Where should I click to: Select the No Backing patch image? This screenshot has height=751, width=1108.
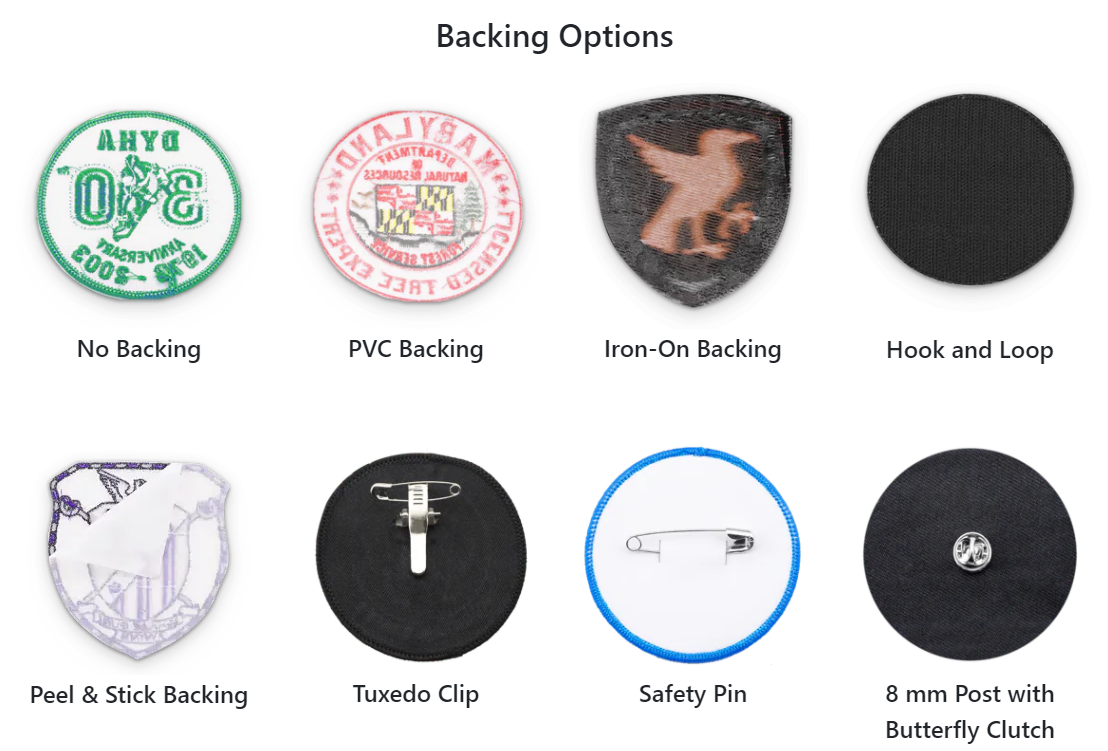point(138,205)
